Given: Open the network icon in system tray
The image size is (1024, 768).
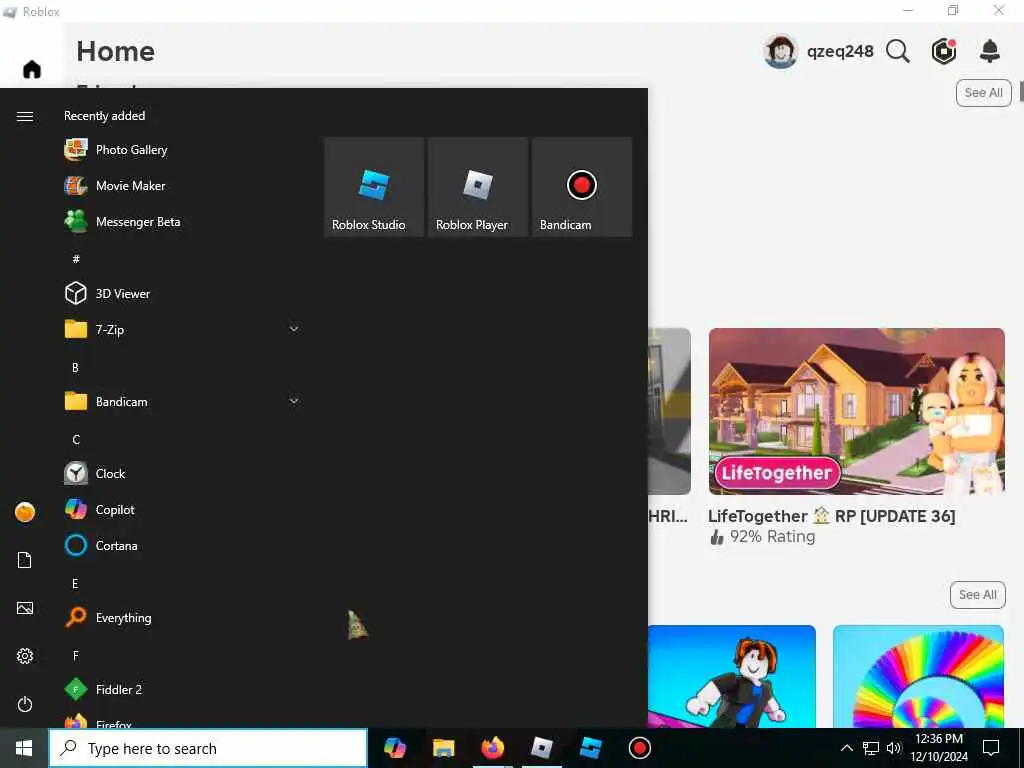Looking at the screenshot, I should (x=871, y=748).
